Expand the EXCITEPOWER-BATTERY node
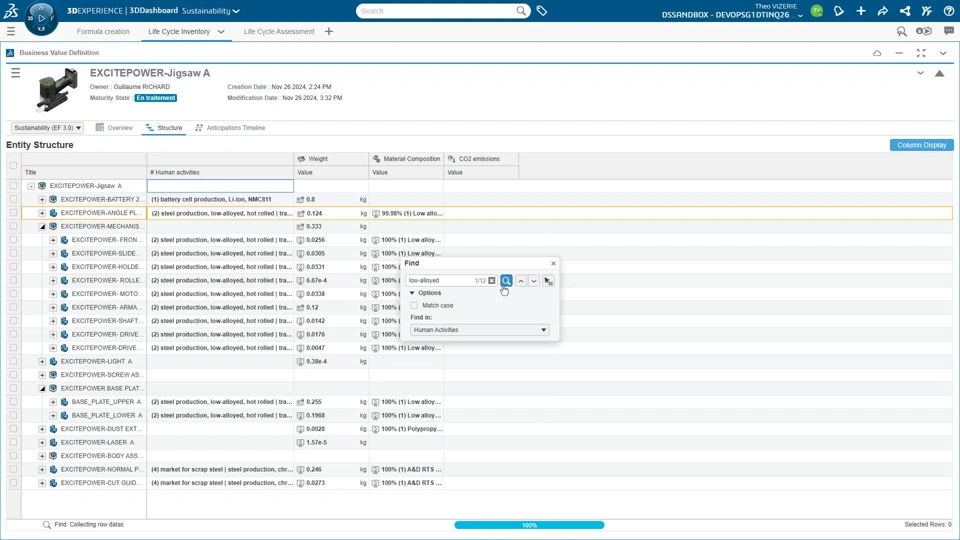 (x=42, y=199)
